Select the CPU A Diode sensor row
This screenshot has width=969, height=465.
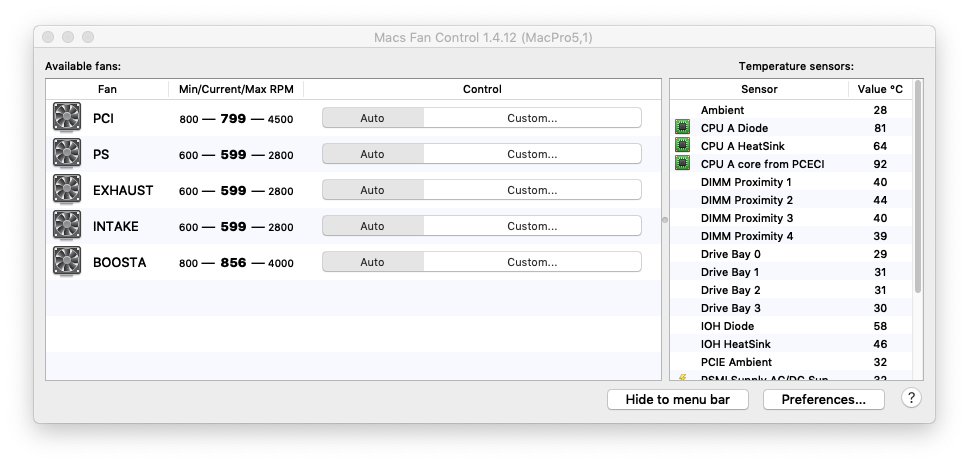(x=791, y=128)
